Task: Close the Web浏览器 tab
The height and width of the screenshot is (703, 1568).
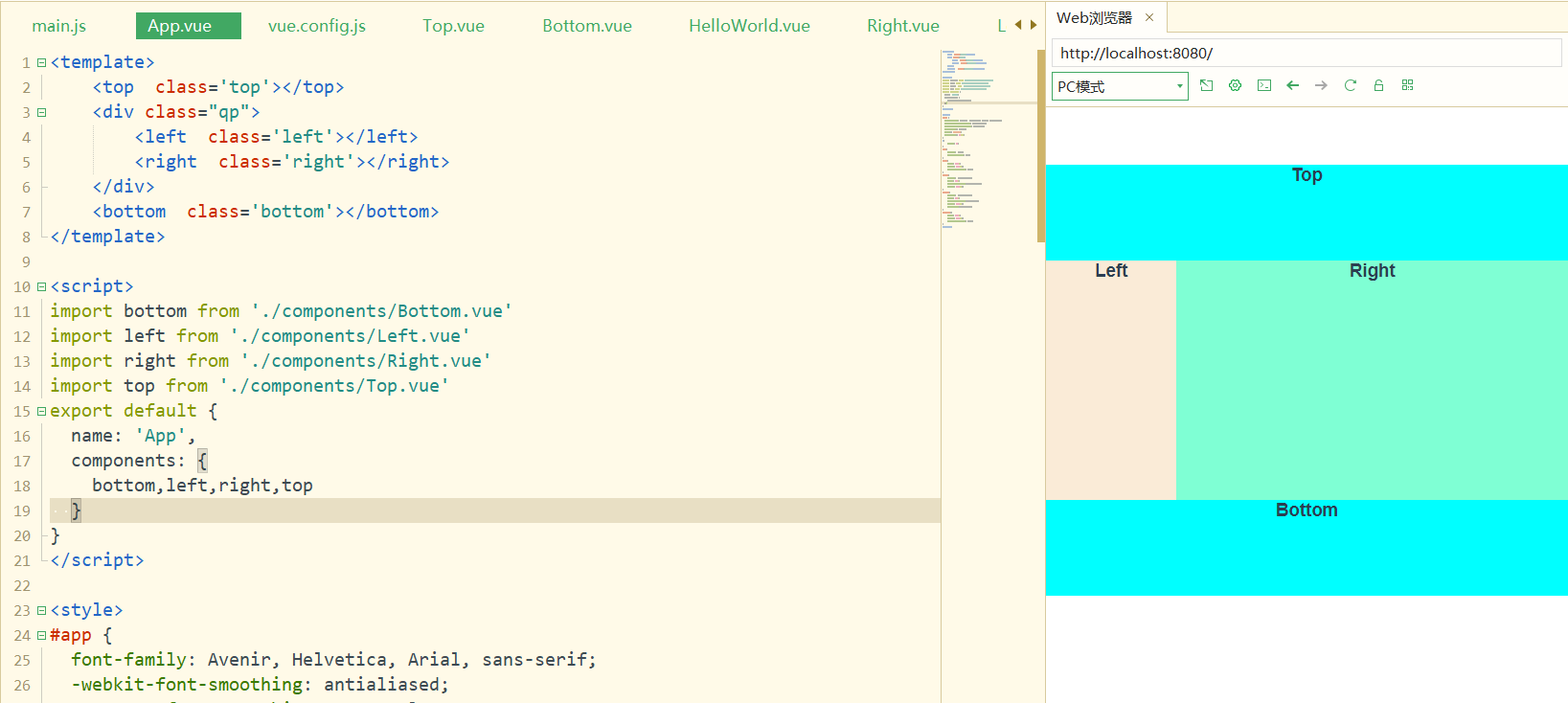Action: coord(1149,17)
